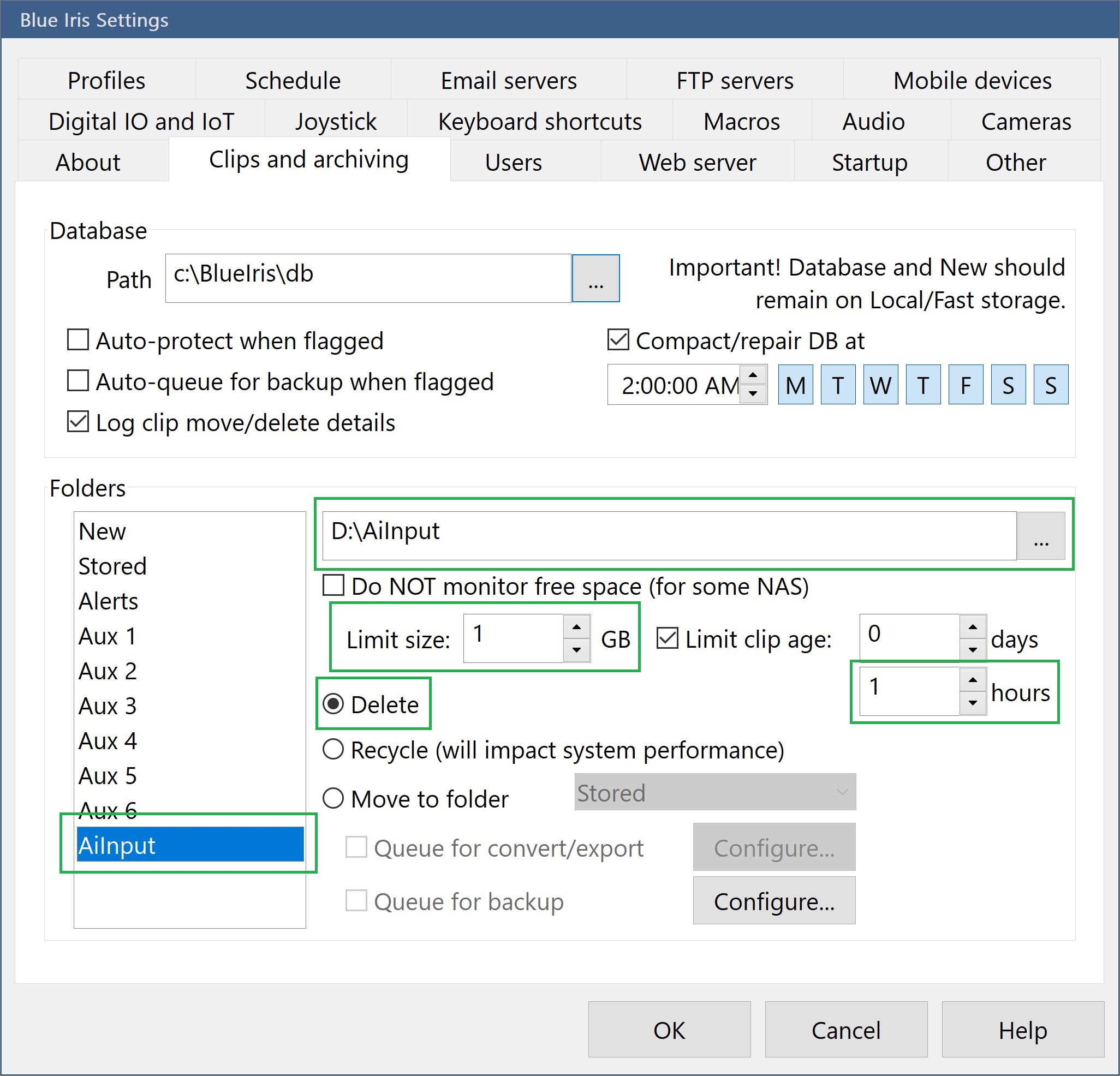Image resolution: width=1120 pixels, height=1076 pixels.
Task: Select the Aux 1 folder
Action: pos(190,636)
